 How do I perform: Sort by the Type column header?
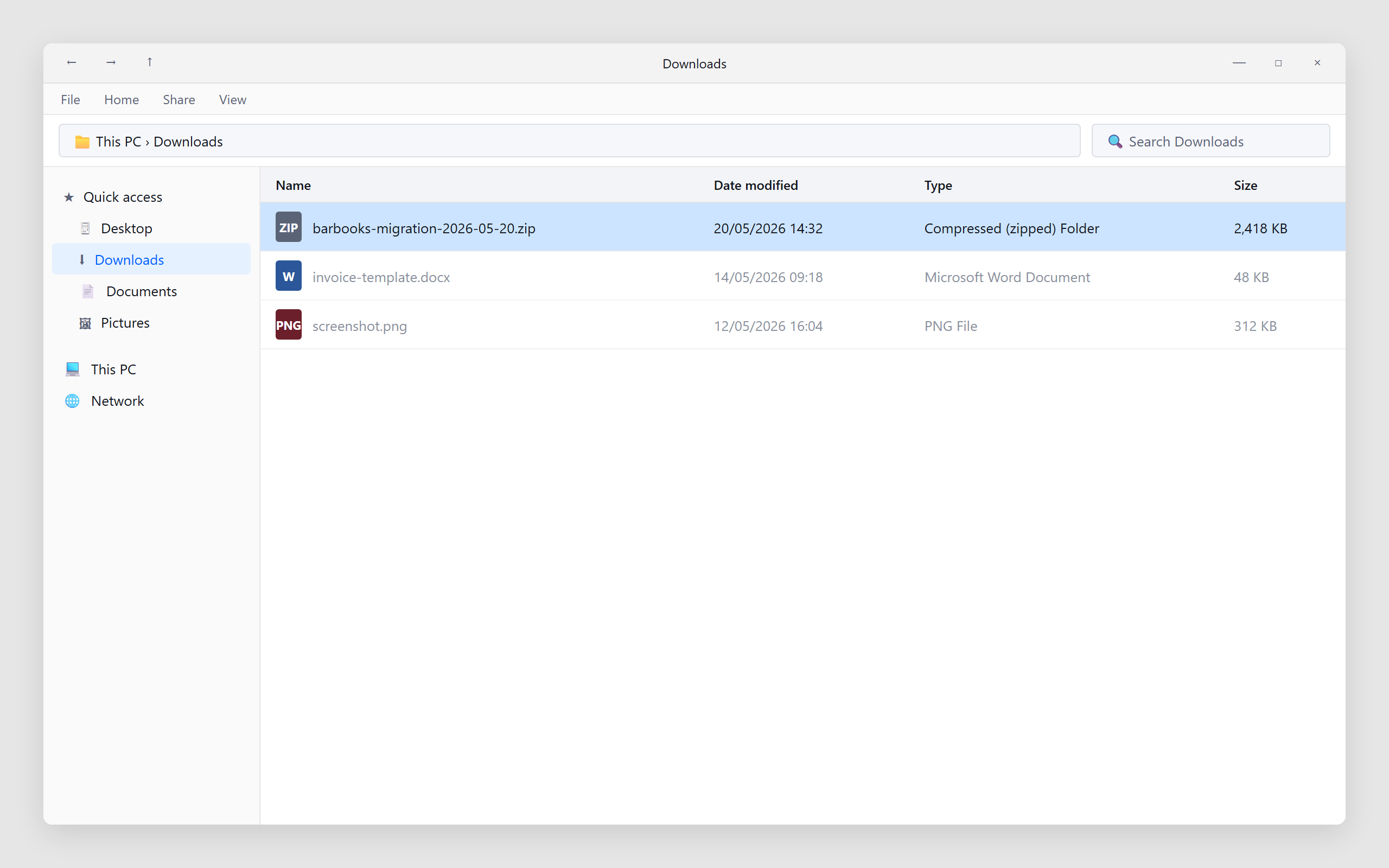click(938, 186)
